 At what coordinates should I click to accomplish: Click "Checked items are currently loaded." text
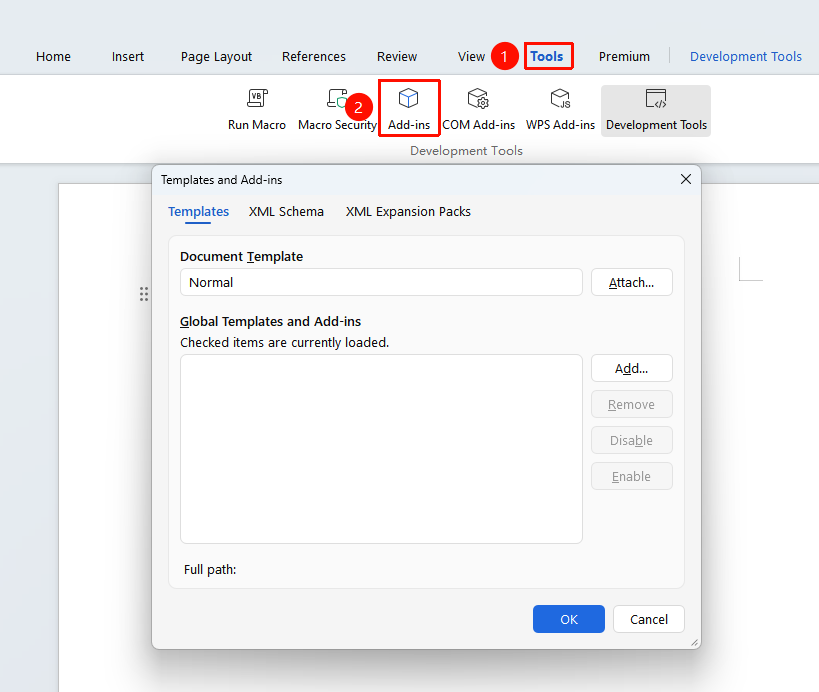pyautogui.click(x=285, y=343)
